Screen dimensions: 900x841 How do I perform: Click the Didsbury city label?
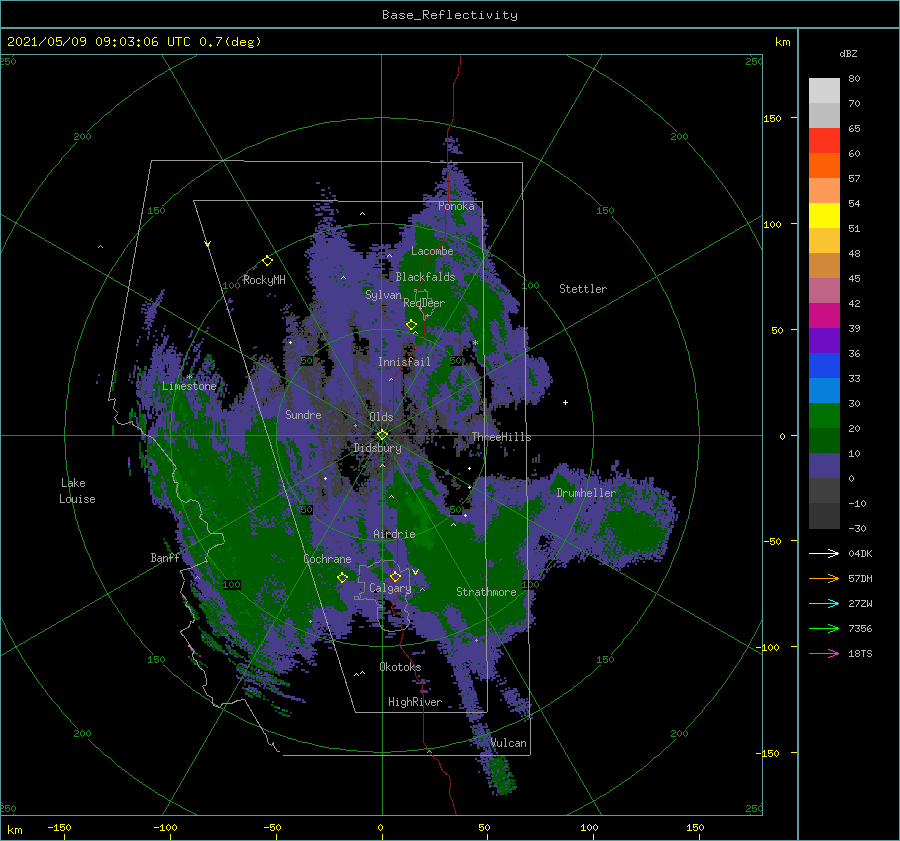pos(378,448)
